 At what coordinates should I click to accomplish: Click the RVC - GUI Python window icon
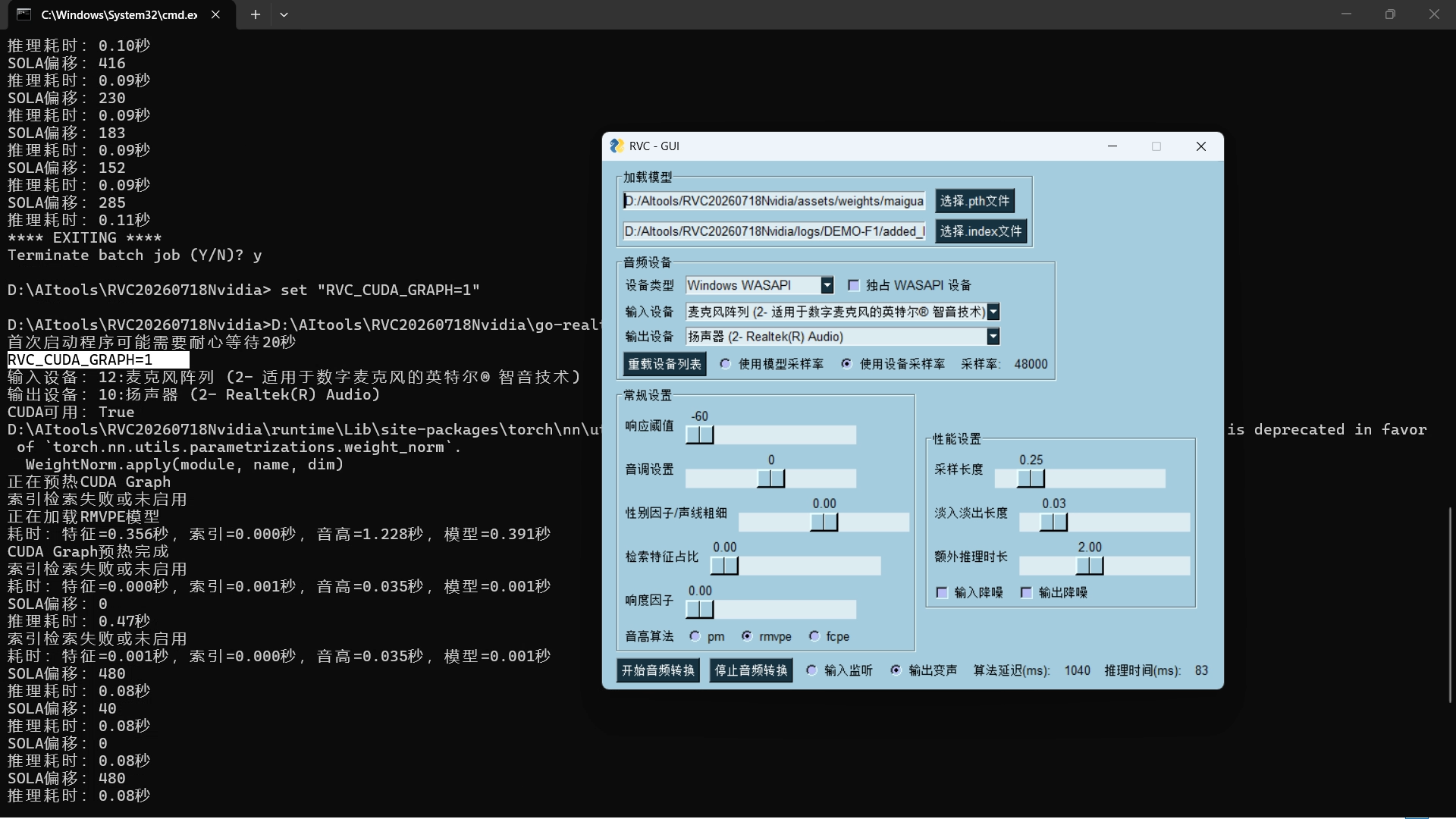617,146
